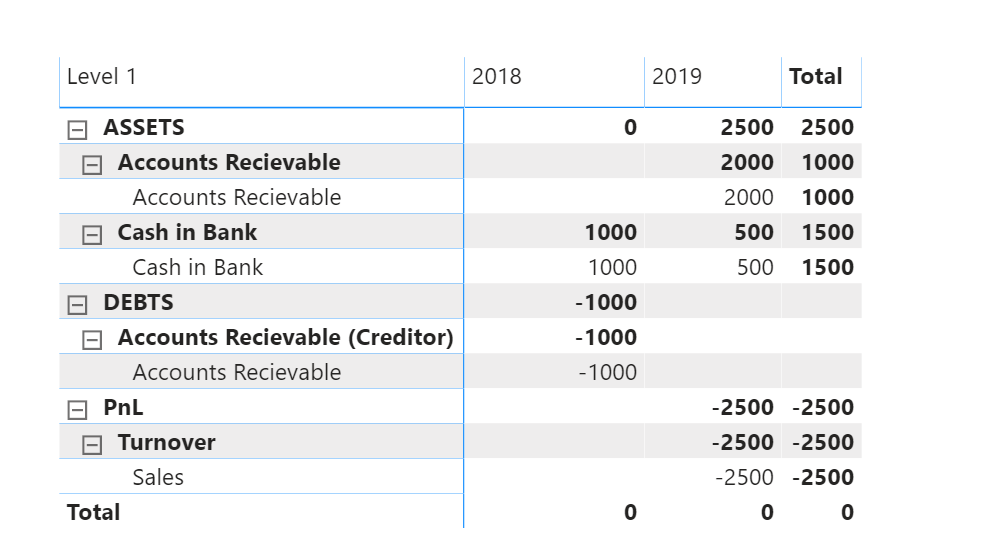Click the DEBTS 2018 value cell

pyautogui.click(x=607, y=302)
